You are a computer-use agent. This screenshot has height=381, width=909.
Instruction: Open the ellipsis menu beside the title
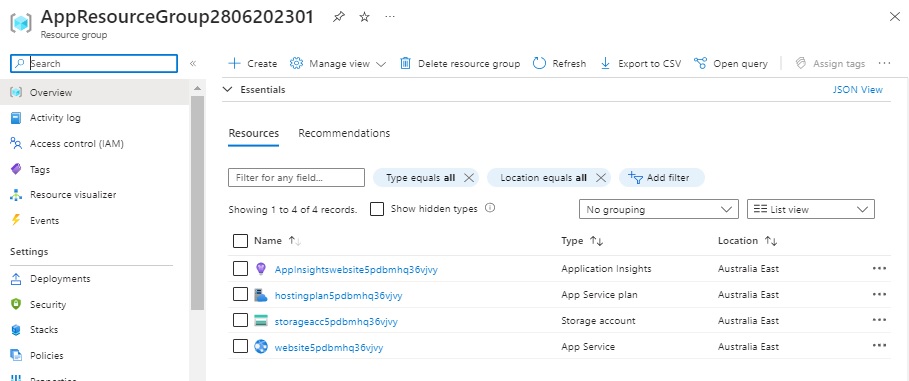(x=390, y=17)
